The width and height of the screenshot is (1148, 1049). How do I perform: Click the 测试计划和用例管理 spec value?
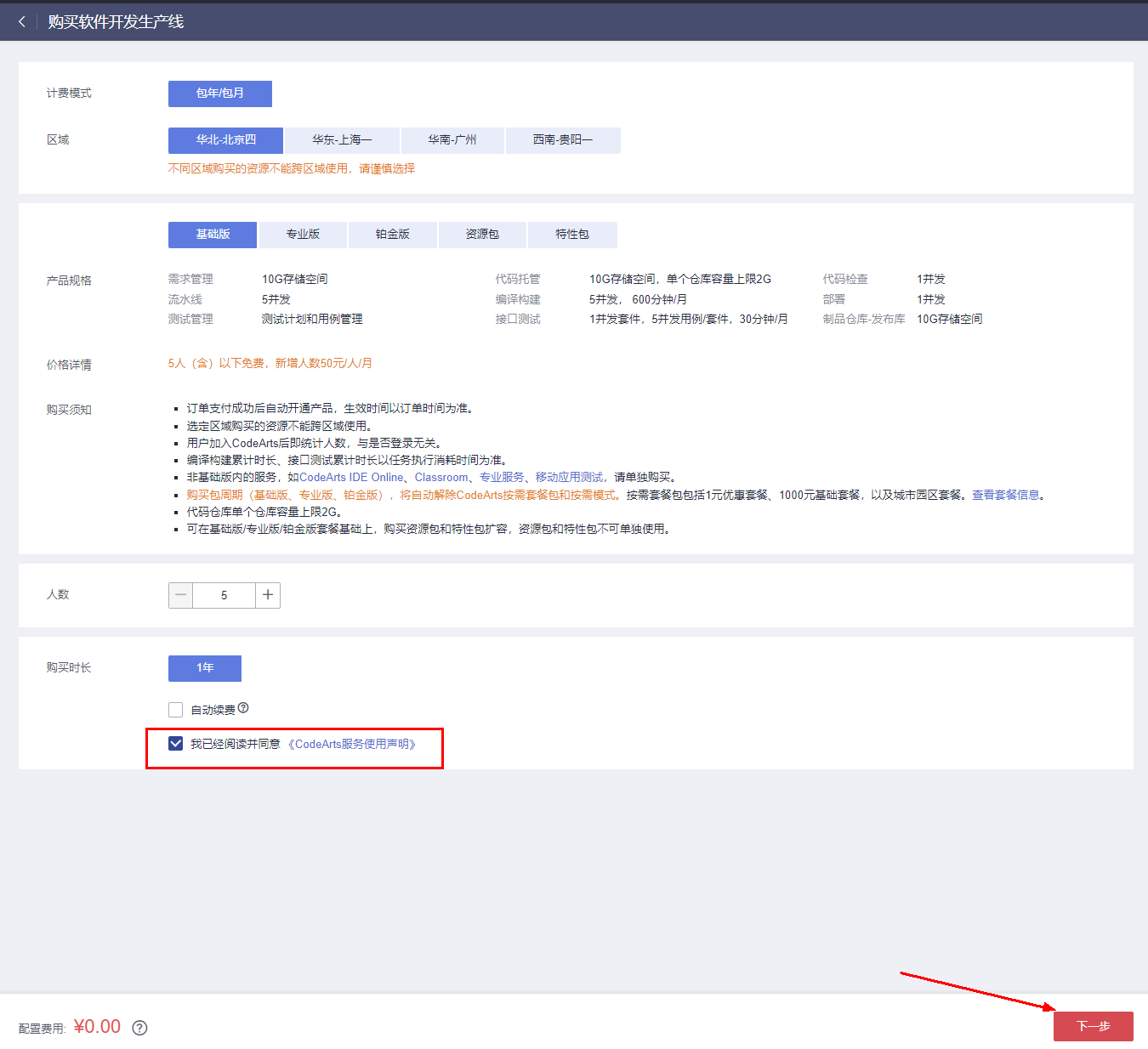pos(312,319)
